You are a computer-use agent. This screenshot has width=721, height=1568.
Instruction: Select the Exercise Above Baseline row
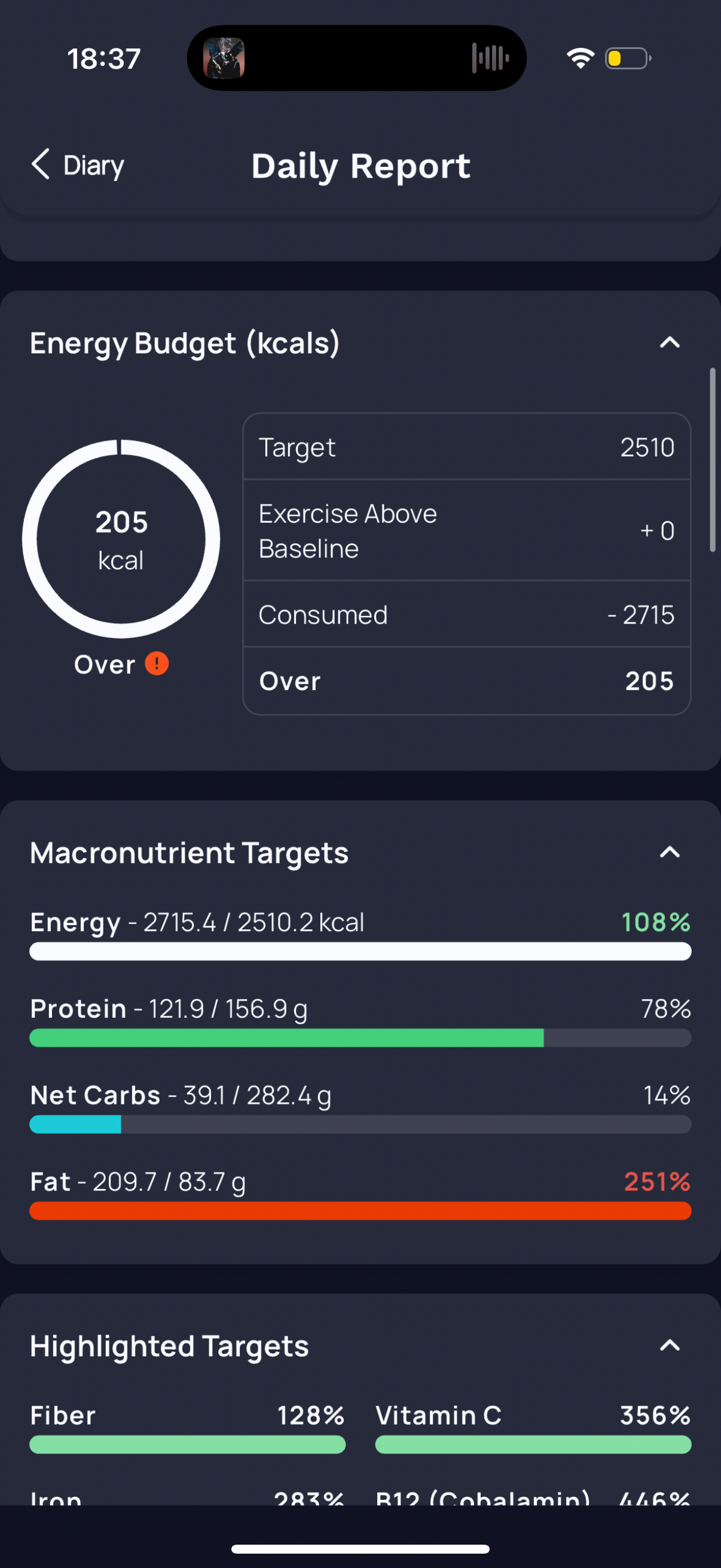[x=467, y=531]
